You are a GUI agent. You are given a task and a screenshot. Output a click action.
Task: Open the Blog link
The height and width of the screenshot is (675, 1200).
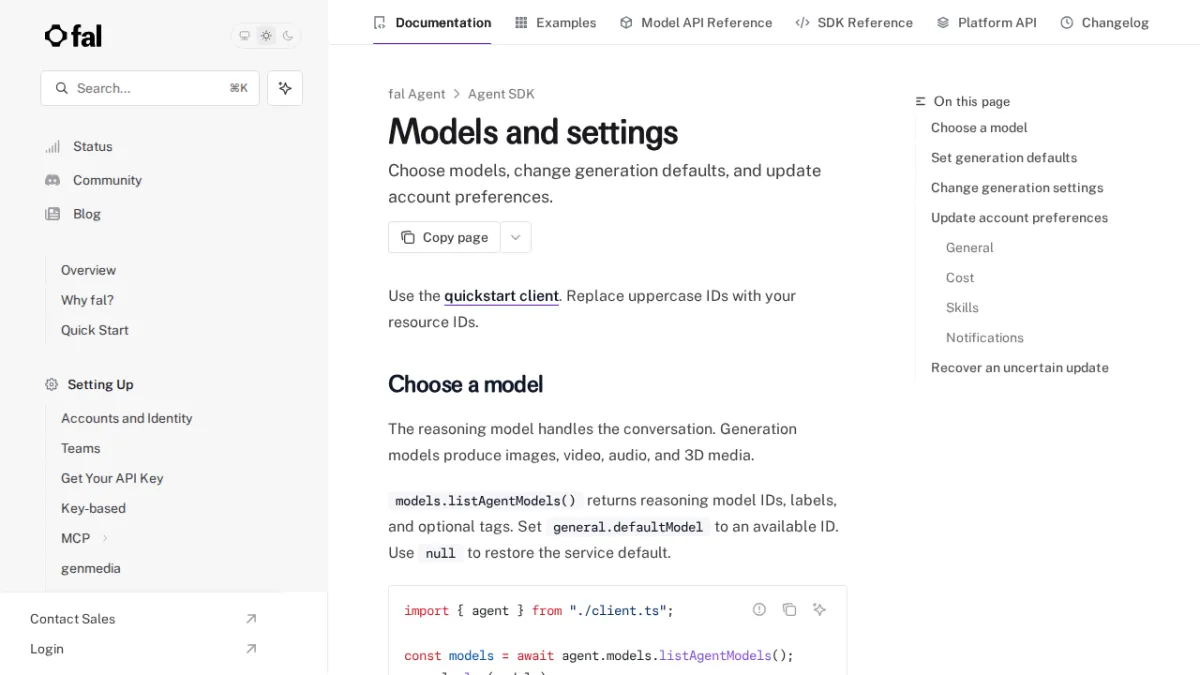(x=87, y=214)
